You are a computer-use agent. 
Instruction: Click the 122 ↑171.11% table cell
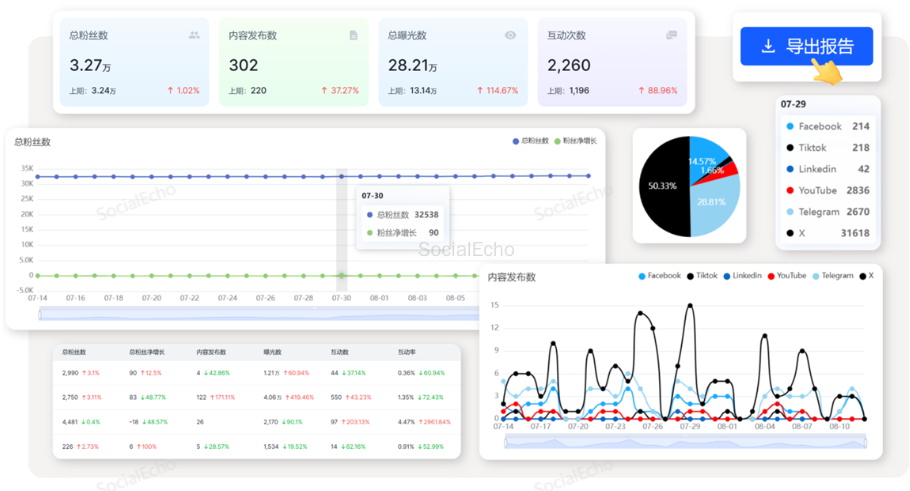215,398
